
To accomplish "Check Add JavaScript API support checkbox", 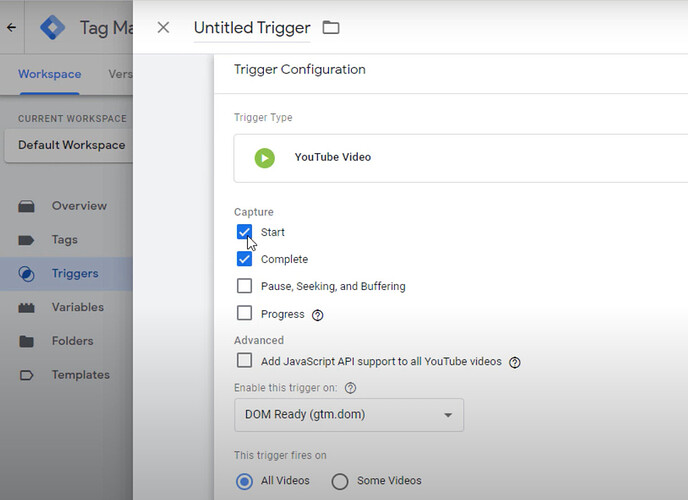I will [244, 361].
